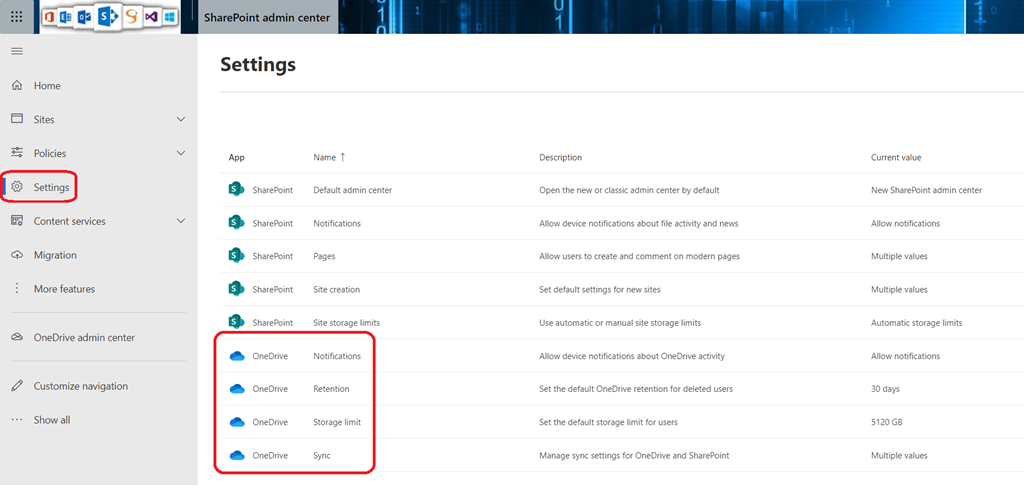
Task: Select Show all in navigation
Action: coord(52,420)
